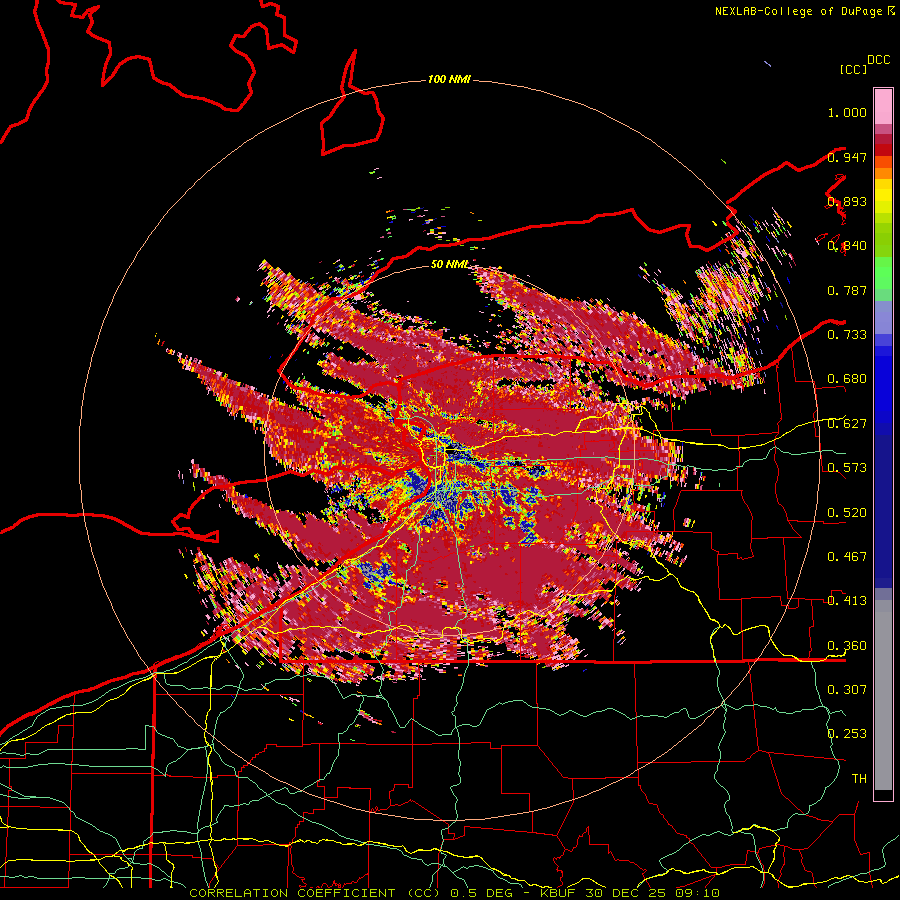Click the 0.680 color scale value
Image resolution: width=900 pixels, height=900 pixels.
coord(847,379)
